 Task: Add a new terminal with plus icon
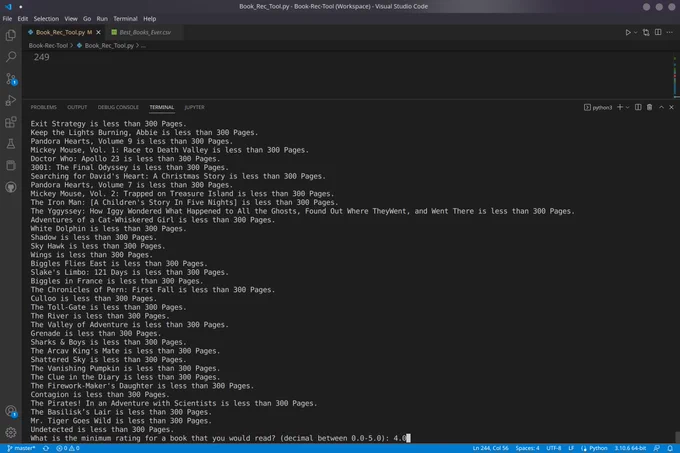[620, 107]
